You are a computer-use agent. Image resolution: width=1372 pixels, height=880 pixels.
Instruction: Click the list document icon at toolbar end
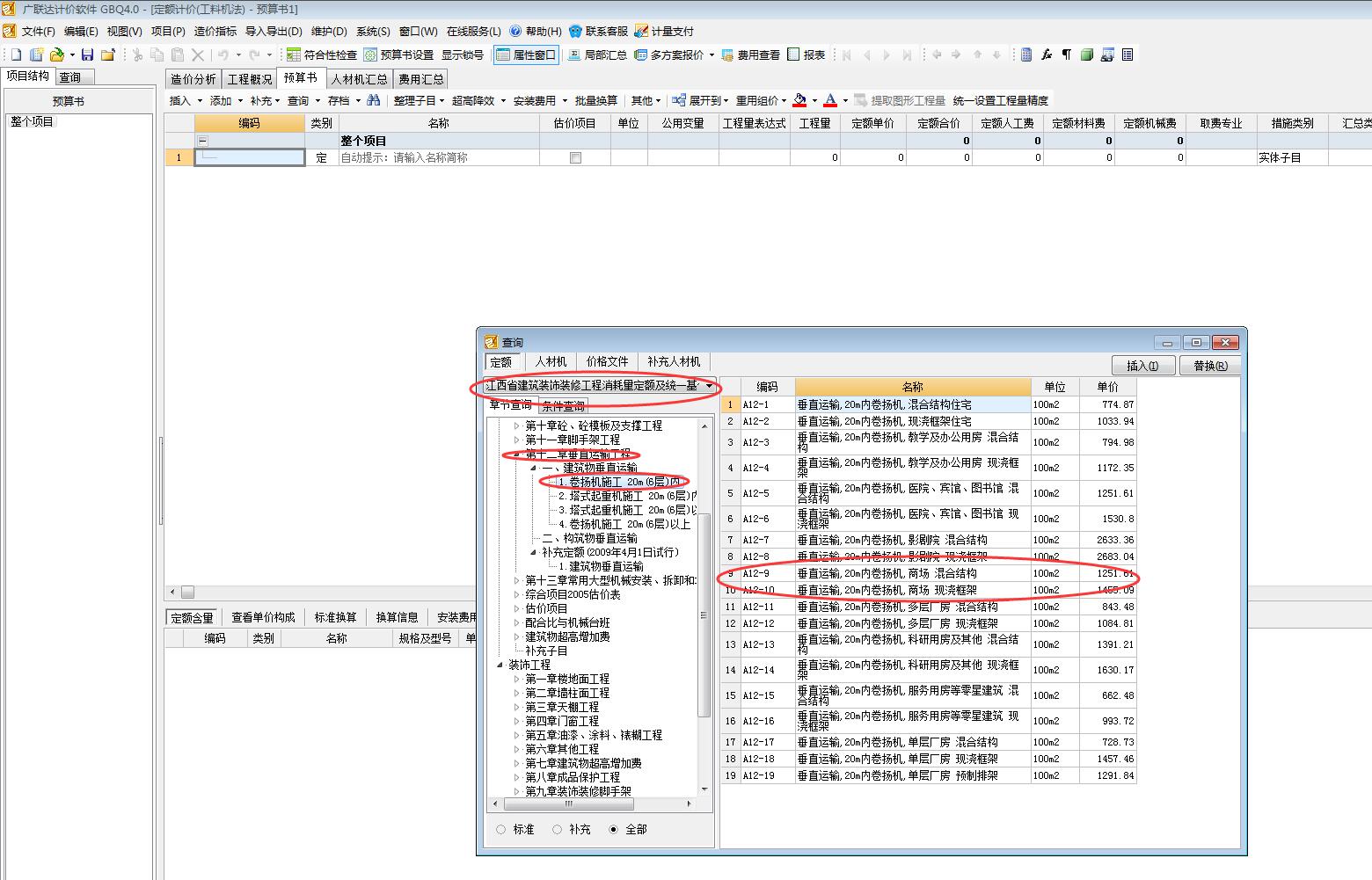pos(1128,55)
